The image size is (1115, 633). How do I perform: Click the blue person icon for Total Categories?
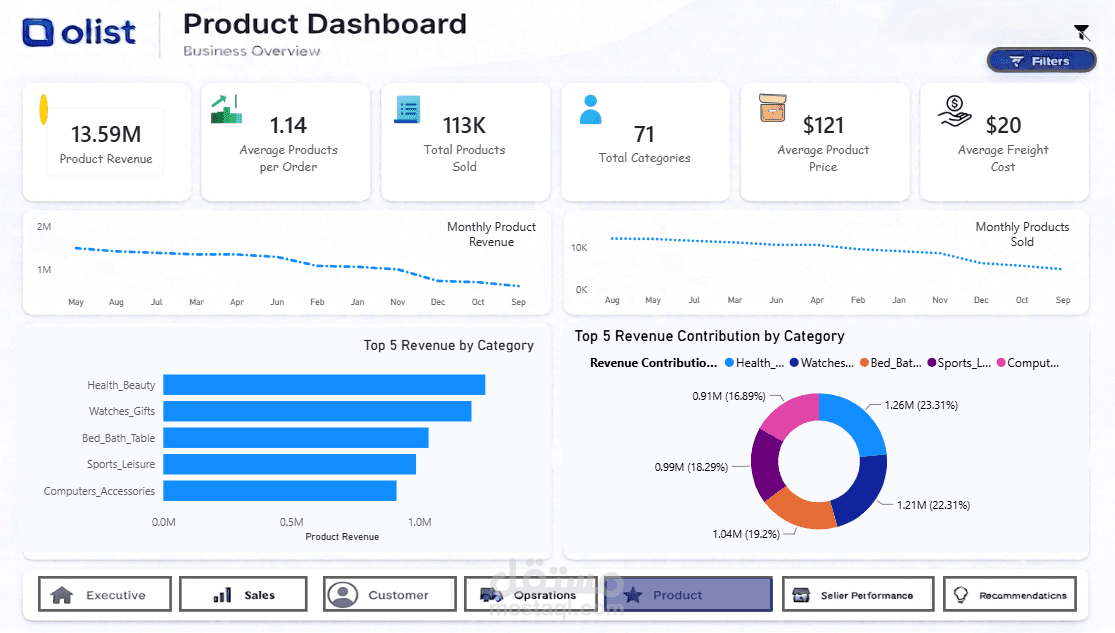click(590, 110)
